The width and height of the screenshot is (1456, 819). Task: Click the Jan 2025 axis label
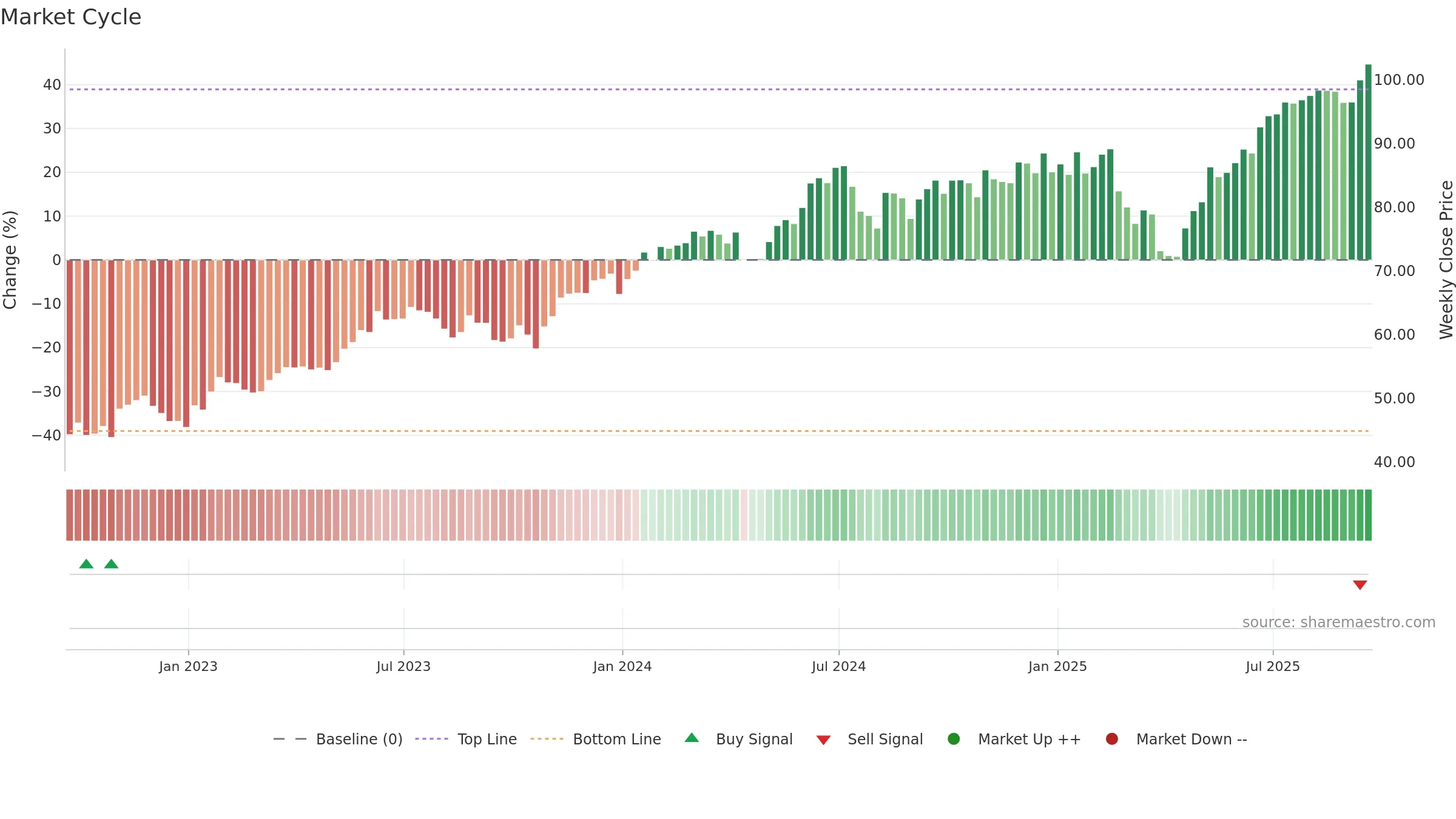coord(1057,666)
